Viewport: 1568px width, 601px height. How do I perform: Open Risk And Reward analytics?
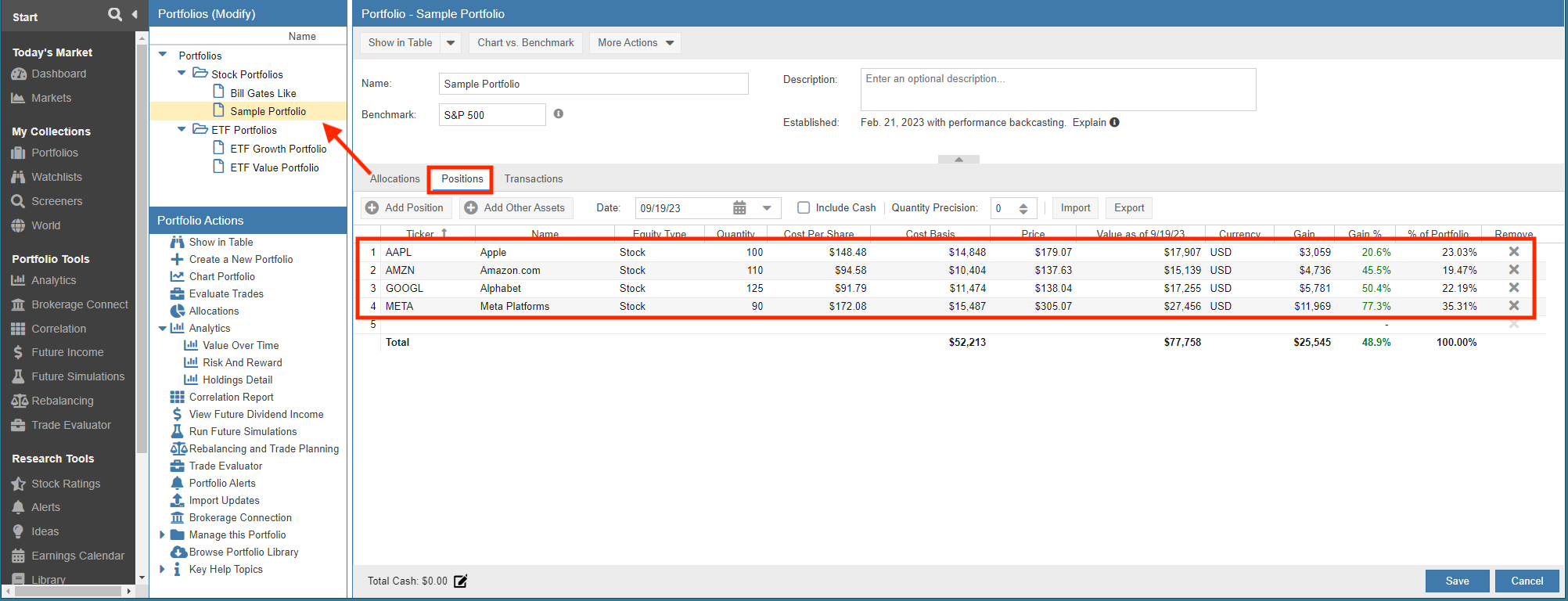233,362
